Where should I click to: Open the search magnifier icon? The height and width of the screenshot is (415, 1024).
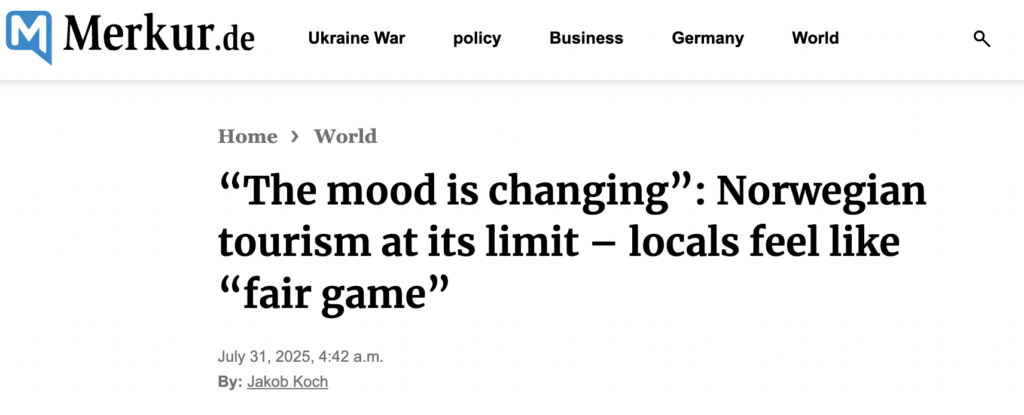click(x=982, y=39)
